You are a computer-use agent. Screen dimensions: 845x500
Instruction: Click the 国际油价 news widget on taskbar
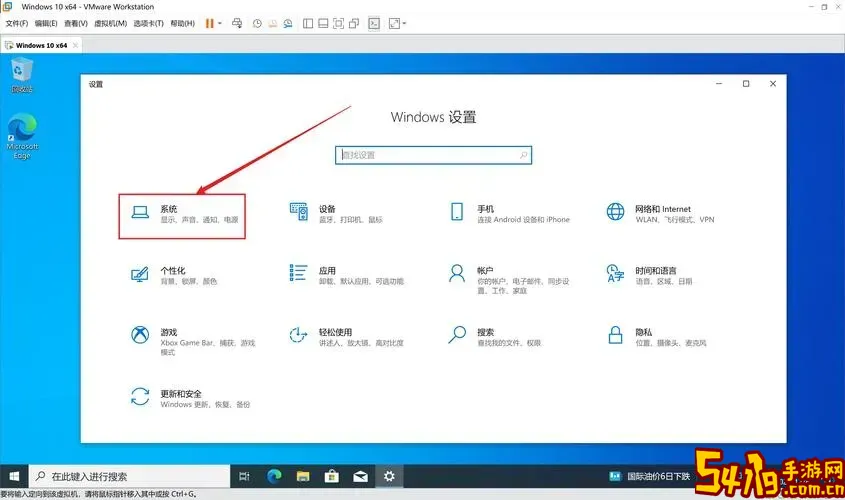pos(649,476)
